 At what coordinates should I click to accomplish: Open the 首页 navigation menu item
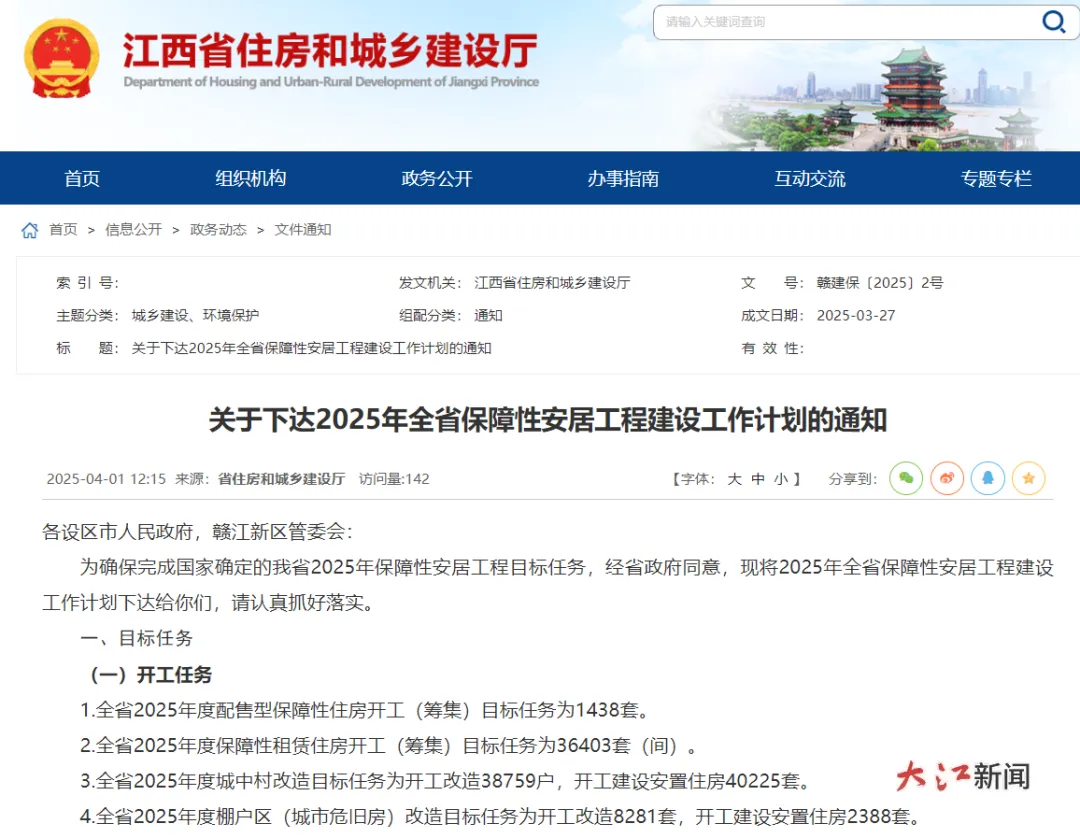pos(82,179)
